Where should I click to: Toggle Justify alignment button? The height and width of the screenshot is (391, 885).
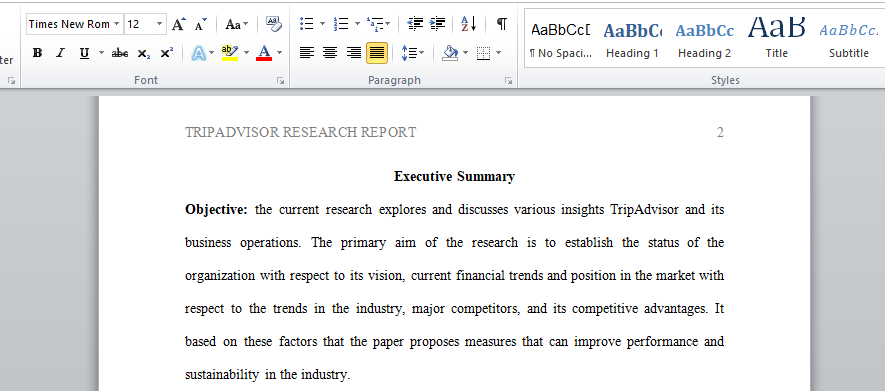tap(376, 53)
